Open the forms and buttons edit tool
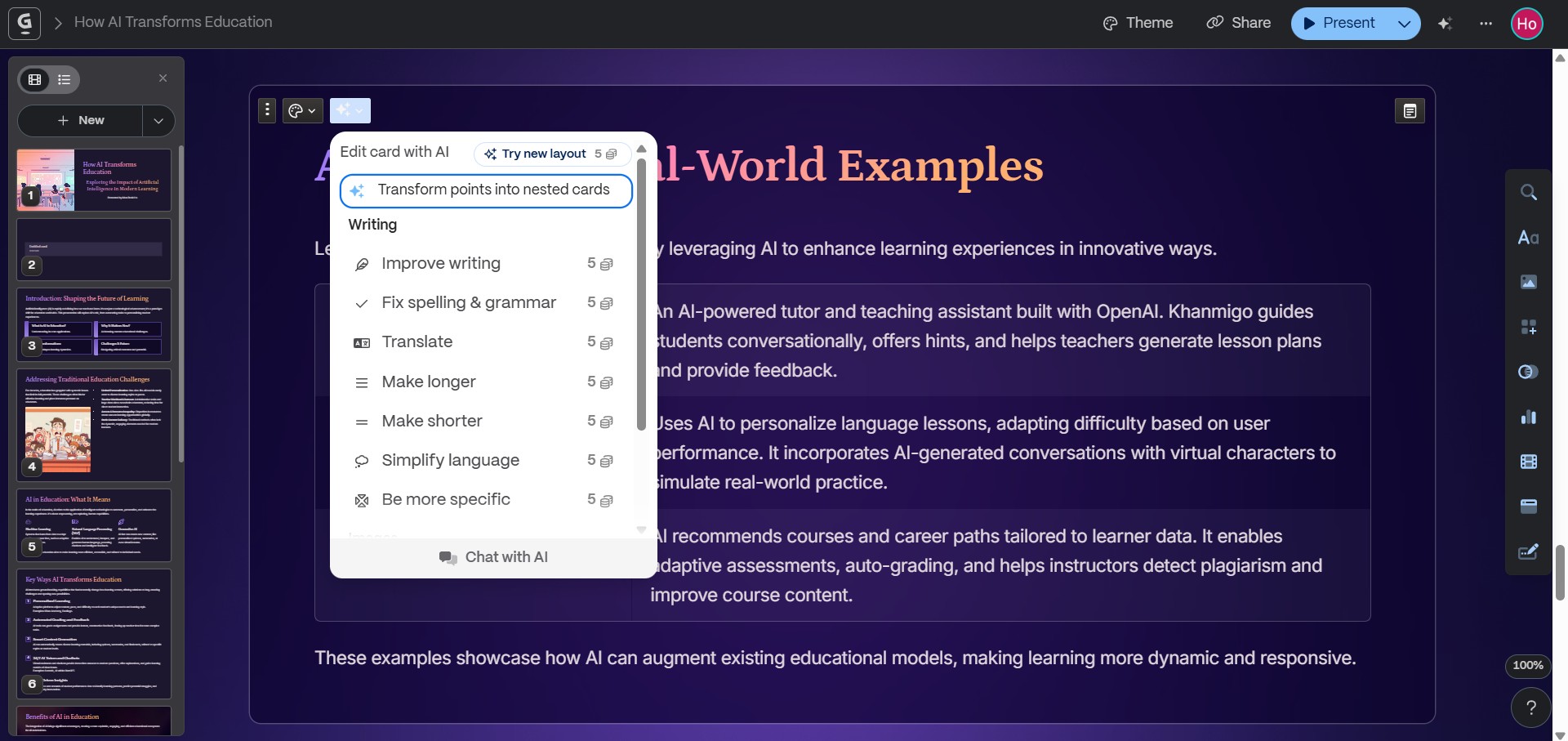 tap(1529, 552)
